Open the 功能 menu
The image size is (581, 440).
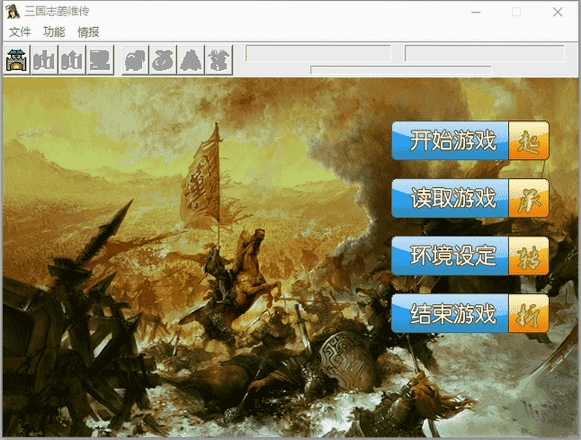[54, 32]
